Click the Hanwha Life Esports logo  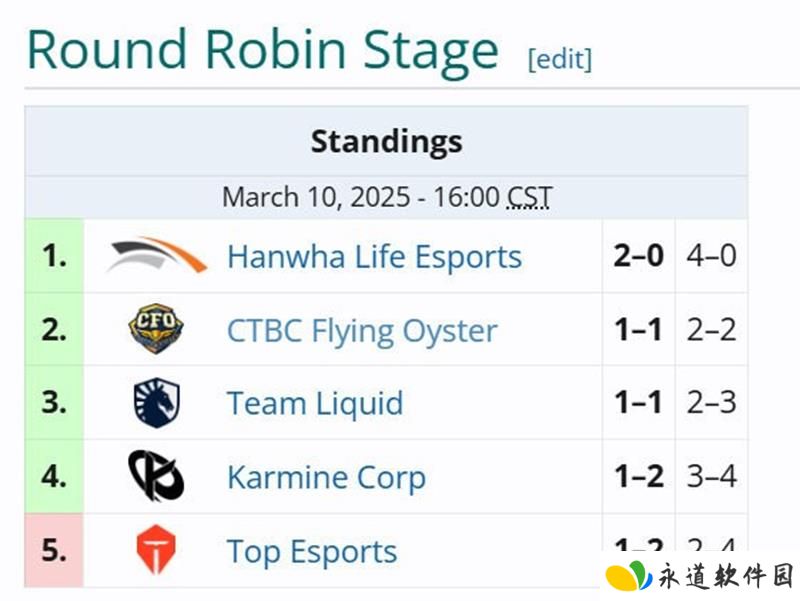pyautogui.click(x=157, y=255)
